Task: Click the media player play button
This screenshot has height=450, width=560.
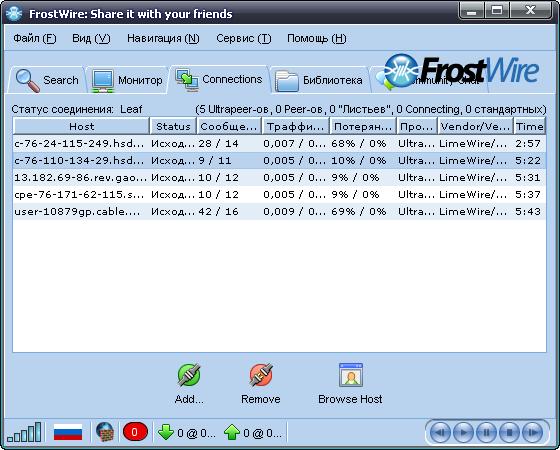Action: (463, 432)
